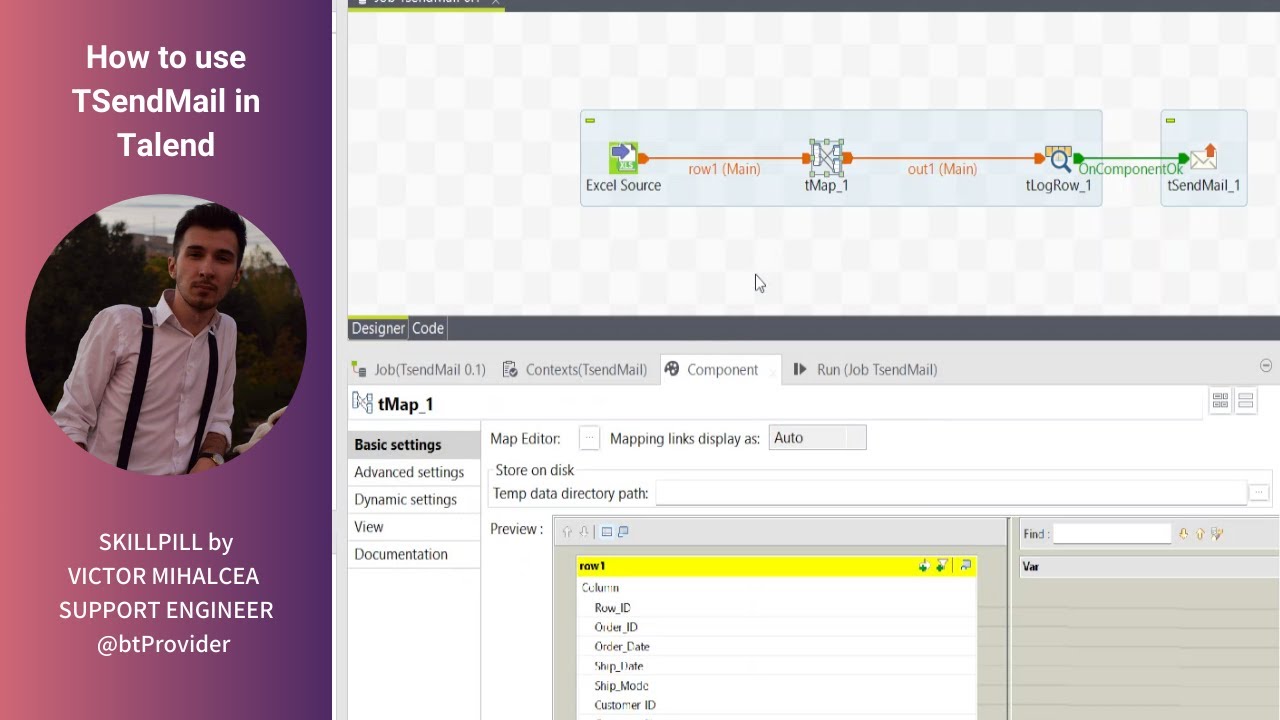Screen dimensions: 1280x720
Task: Click the OnComponentOk trigger link label
Action: (1130, 169)
